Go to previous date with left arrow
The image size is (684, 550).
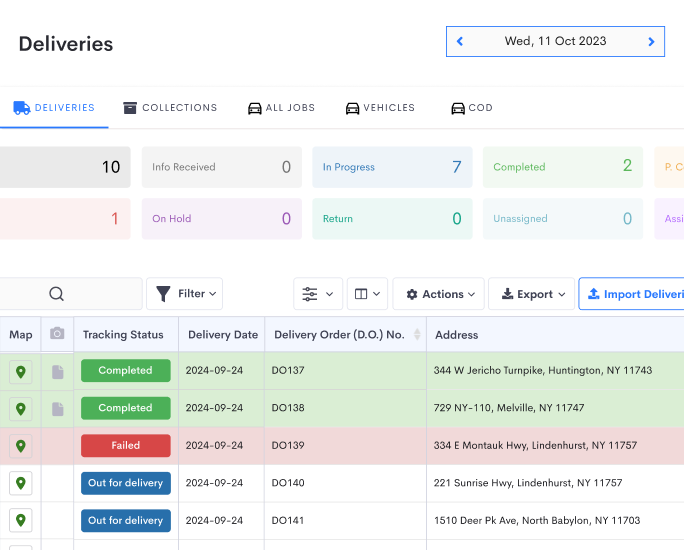[x=459, y=41]
